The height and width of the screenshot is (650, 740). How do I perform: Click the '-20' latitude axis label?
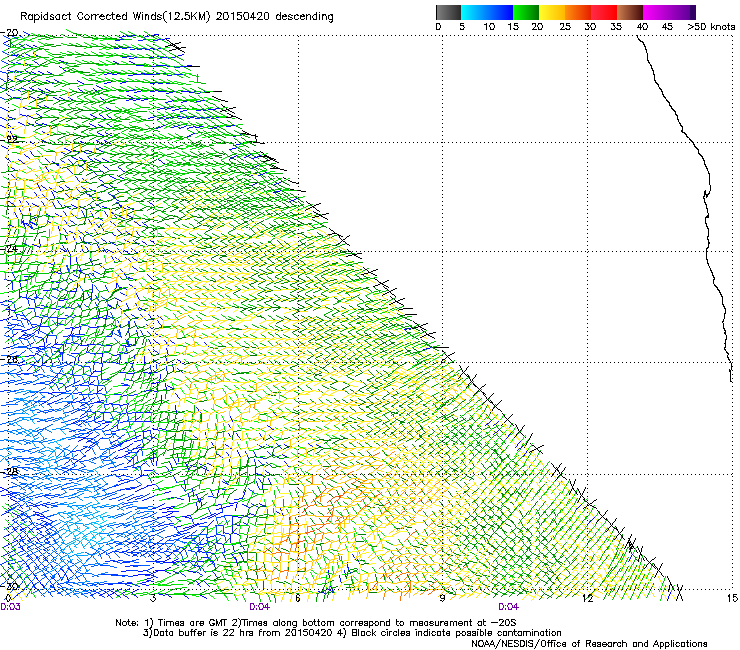tap(10, 33)
